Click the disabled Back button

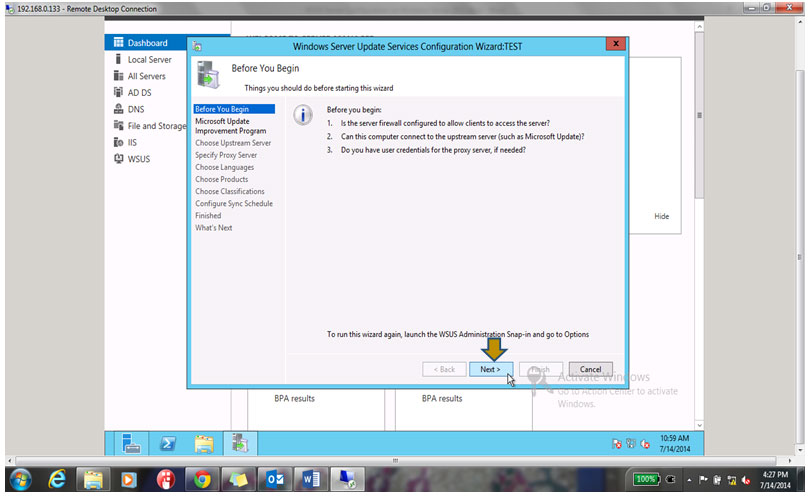tap(444, 369)
